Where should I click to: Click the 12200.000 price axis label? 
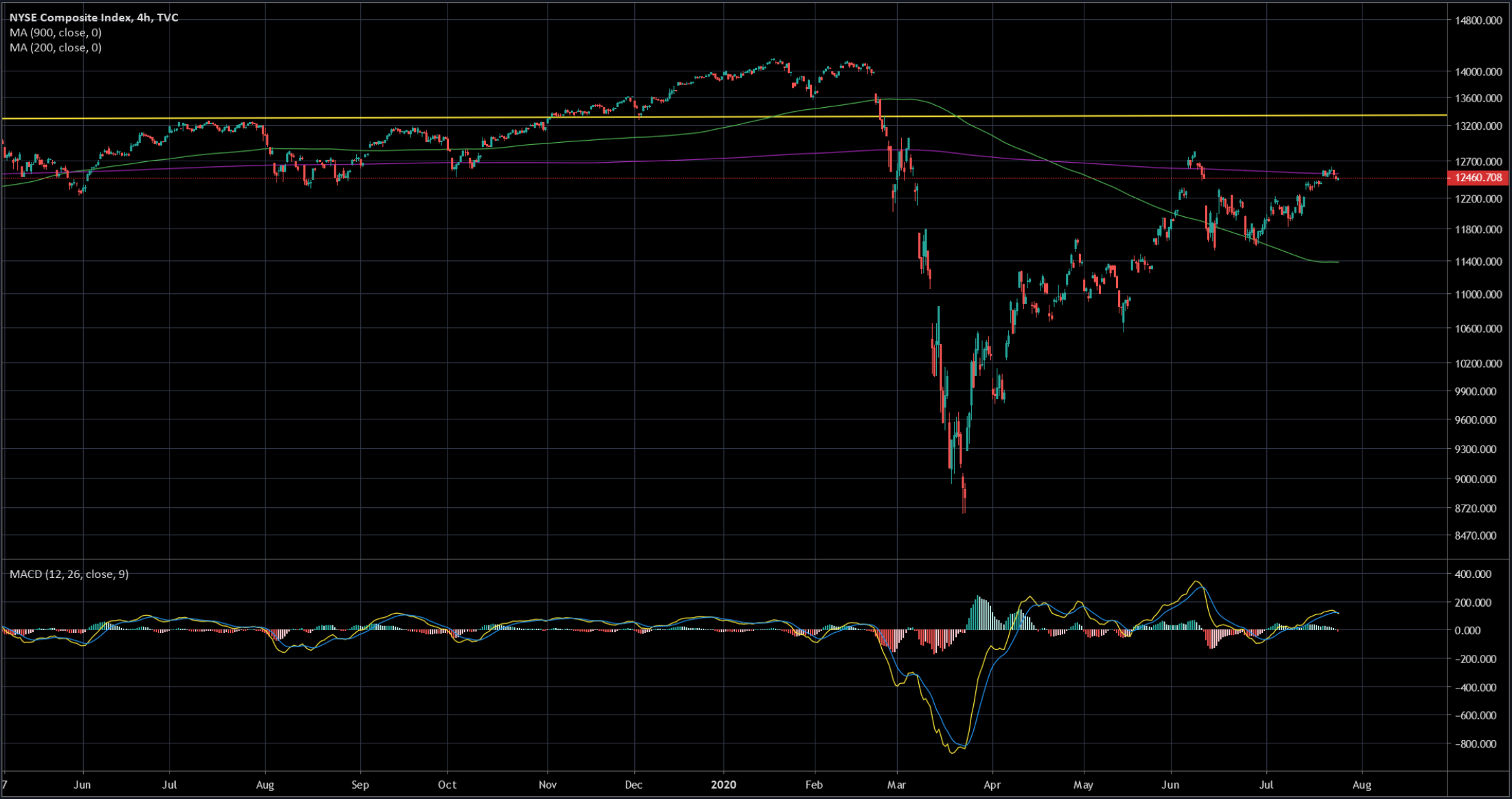(1478, 199)
